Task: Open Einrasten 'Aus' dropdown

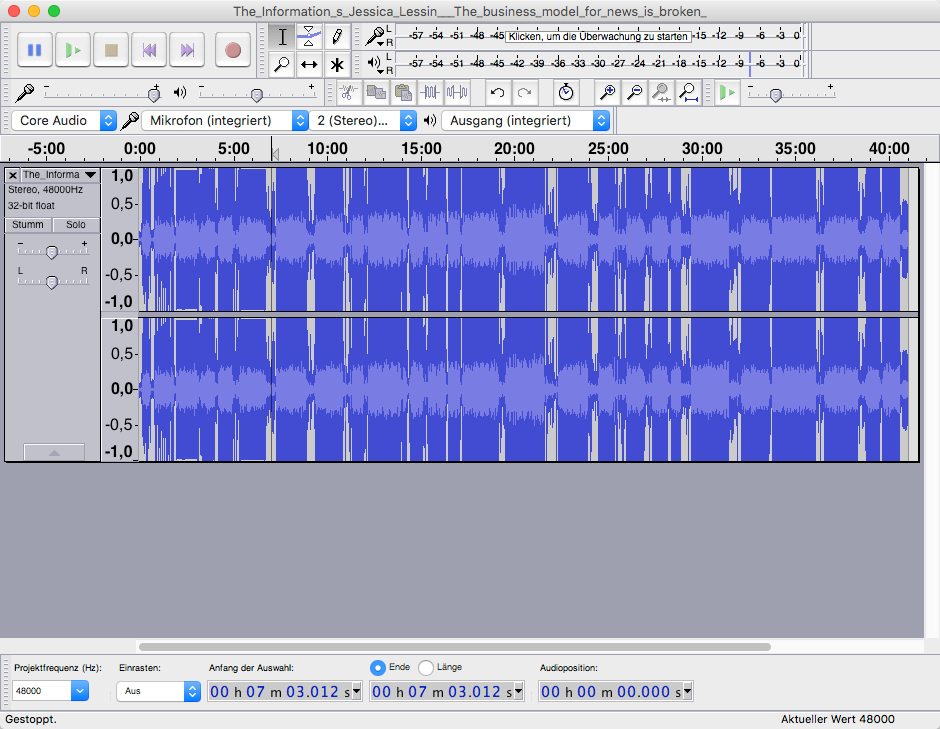Action: (158, 691)
